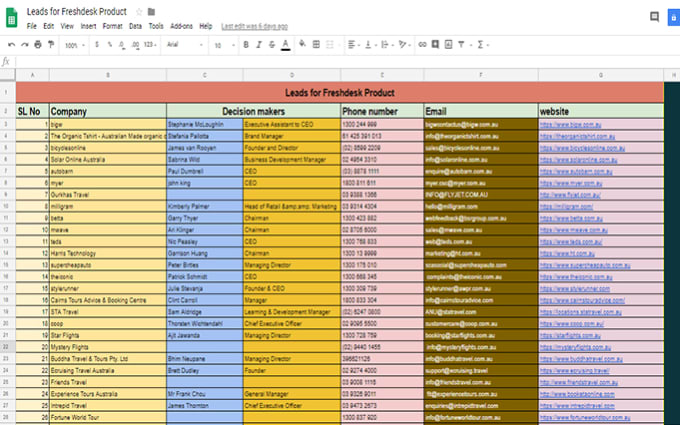Toggle Strikethrough formatting
Viewport: 680px width, 425px height.
[272, 45]
